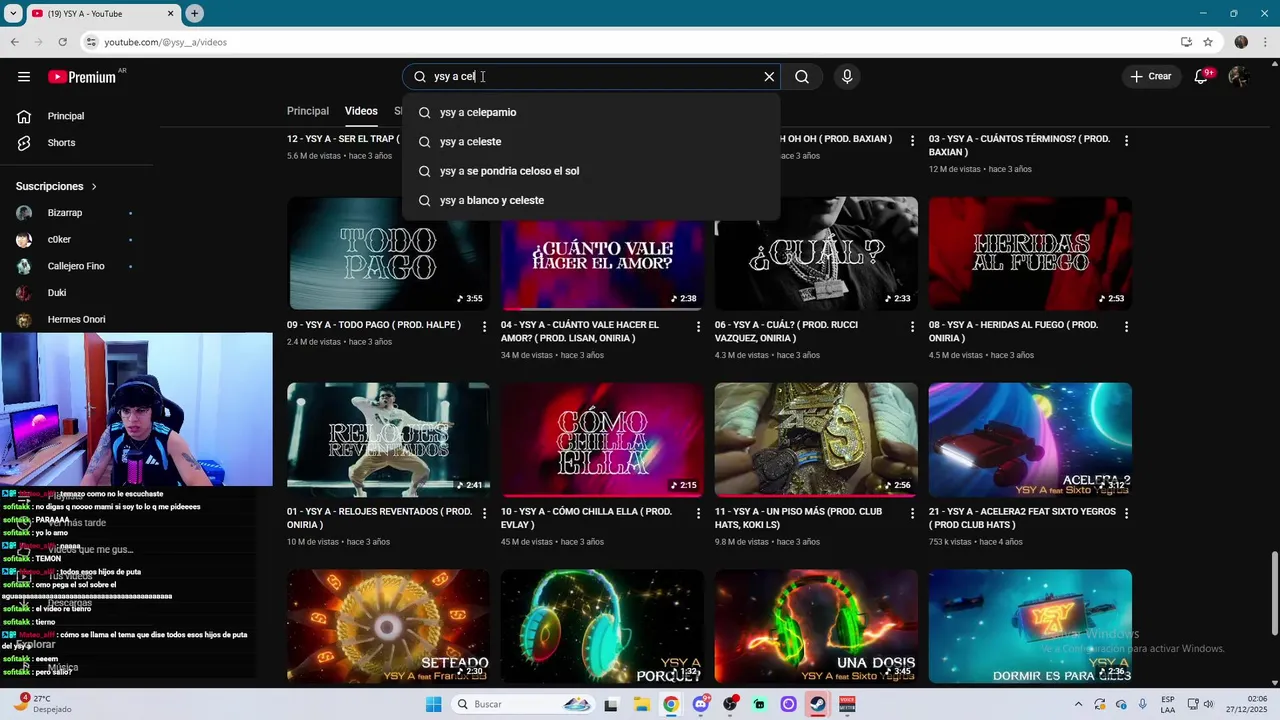The image size is (1280, 720).
Task: Open OBS Studio from the taskbar
Action: (730, 704)
